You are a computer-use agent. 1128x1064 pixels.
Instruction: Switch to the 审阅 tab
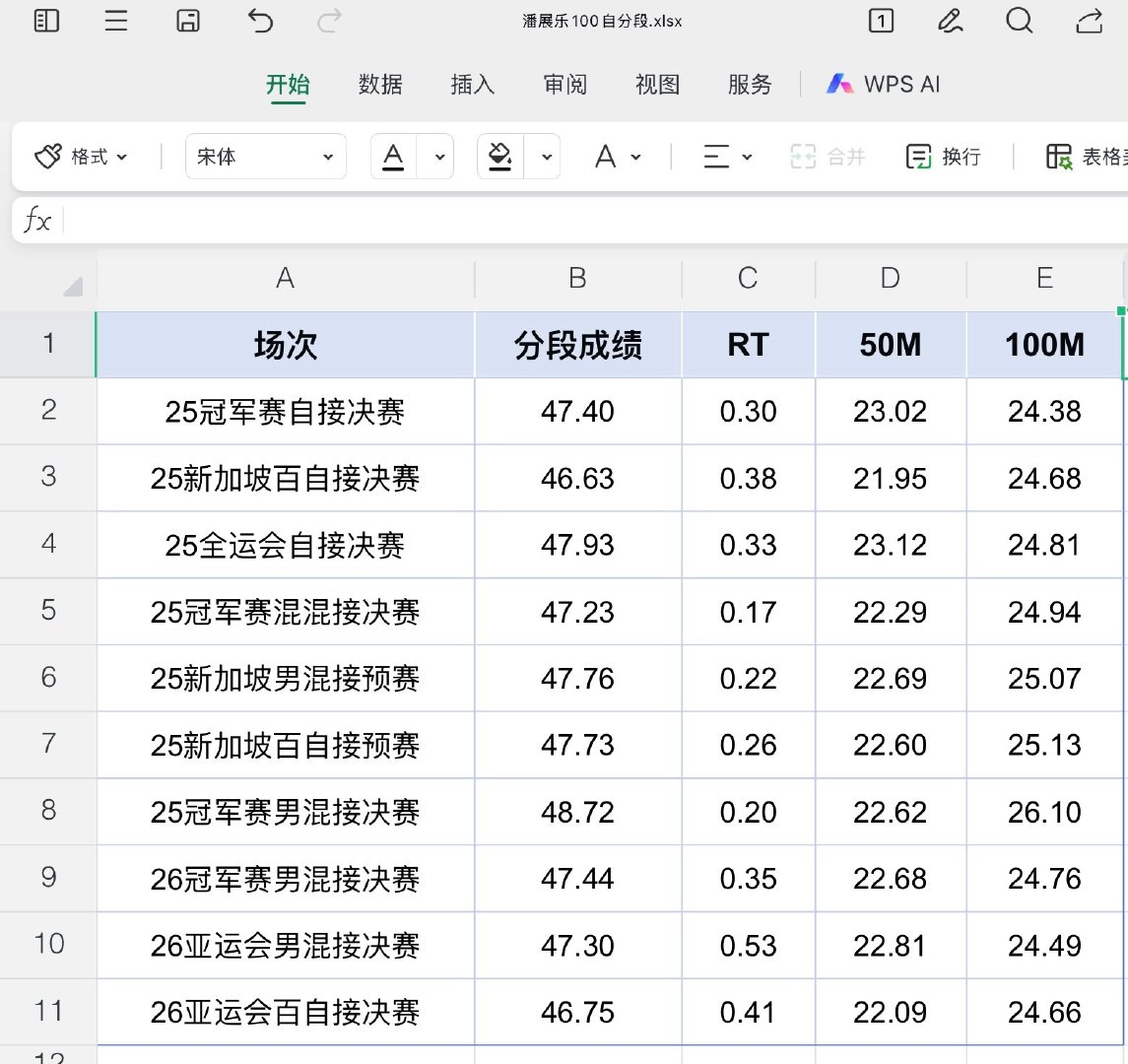point(564,84)
